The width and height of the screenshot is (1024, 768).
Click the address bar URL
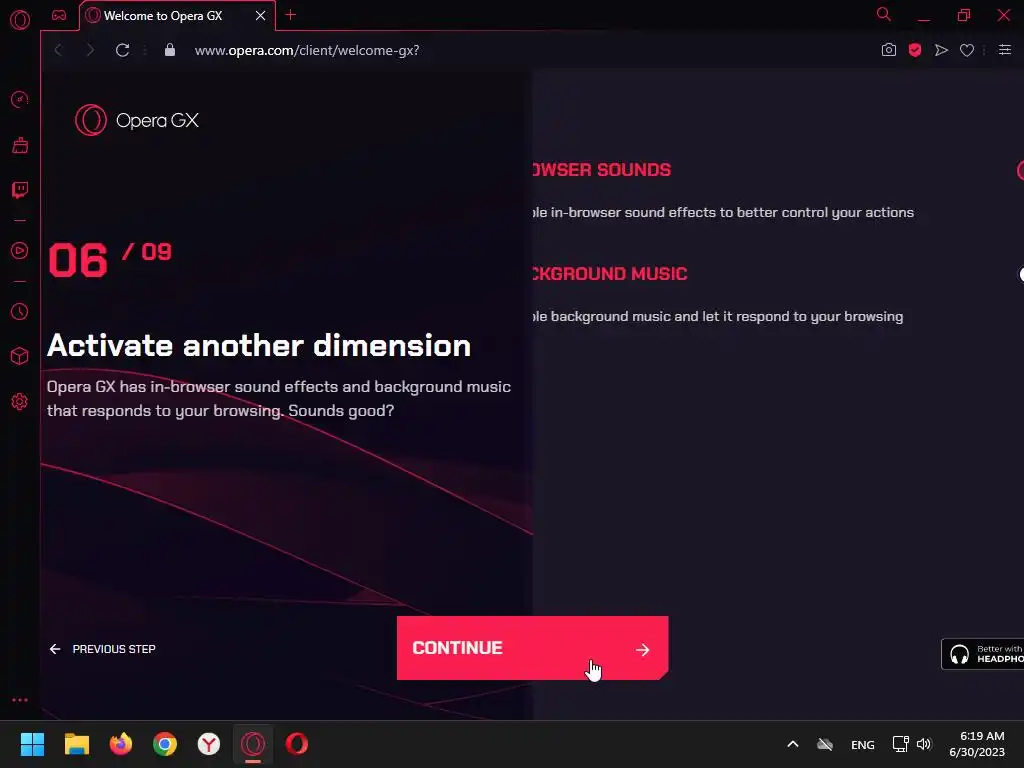(307, 50)
